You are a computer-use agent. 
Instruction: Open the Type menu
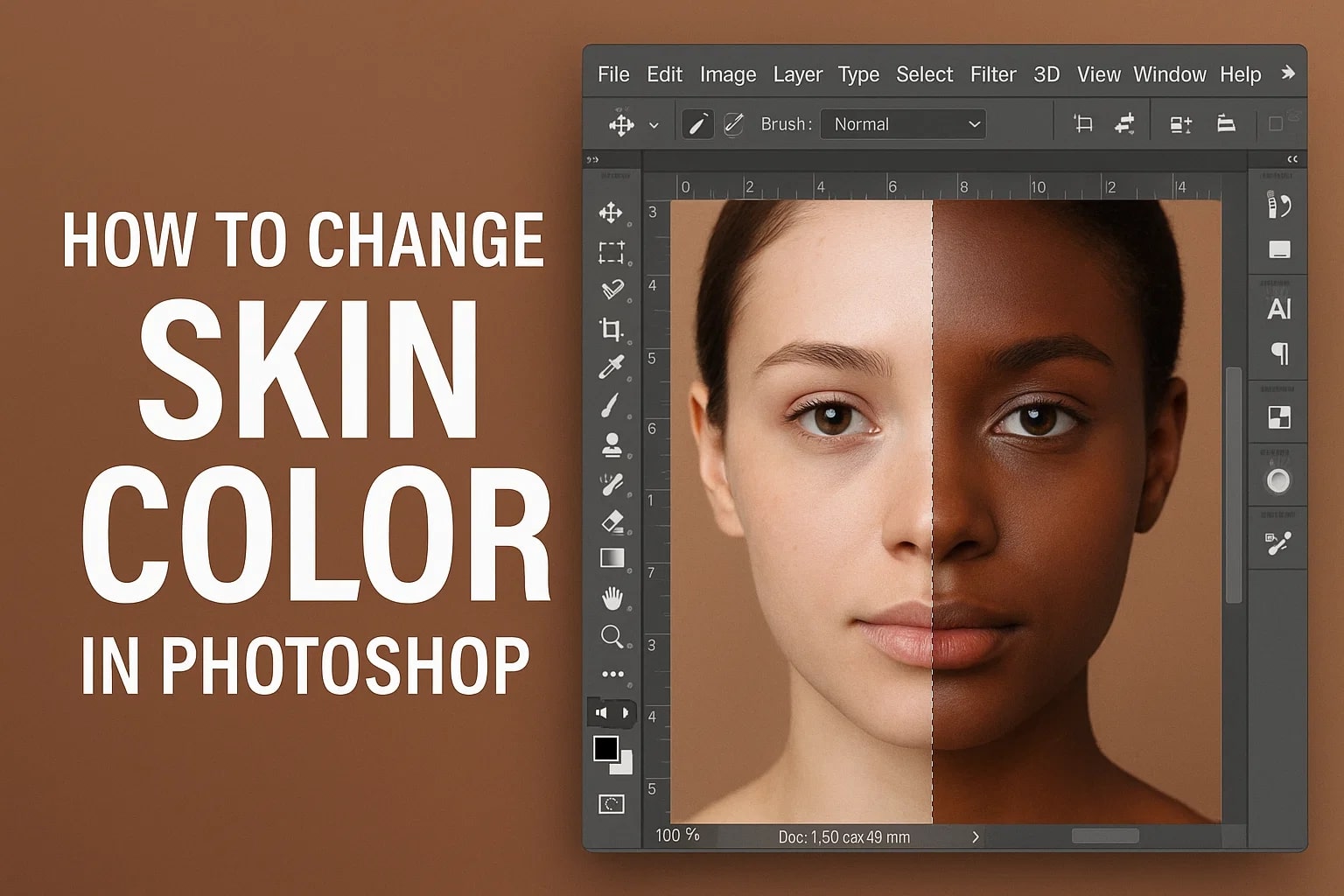(x=858, y=74)
